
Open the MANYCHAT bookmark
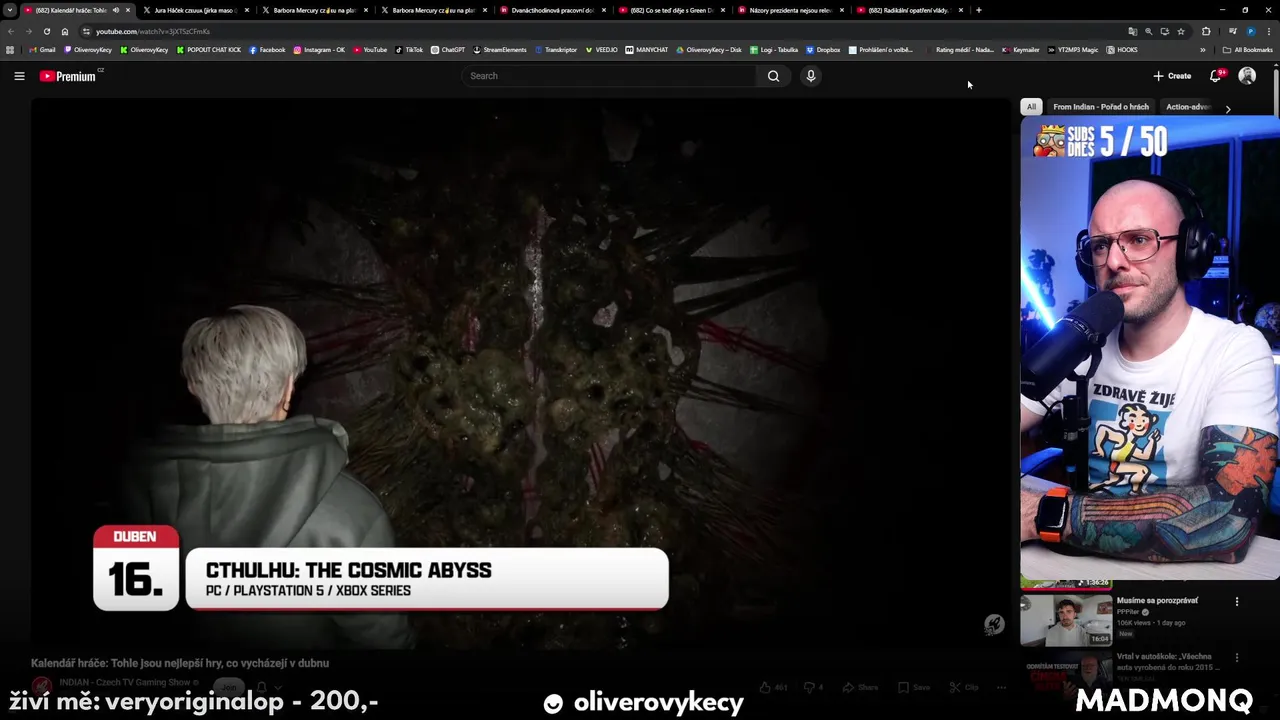[647, 50]
